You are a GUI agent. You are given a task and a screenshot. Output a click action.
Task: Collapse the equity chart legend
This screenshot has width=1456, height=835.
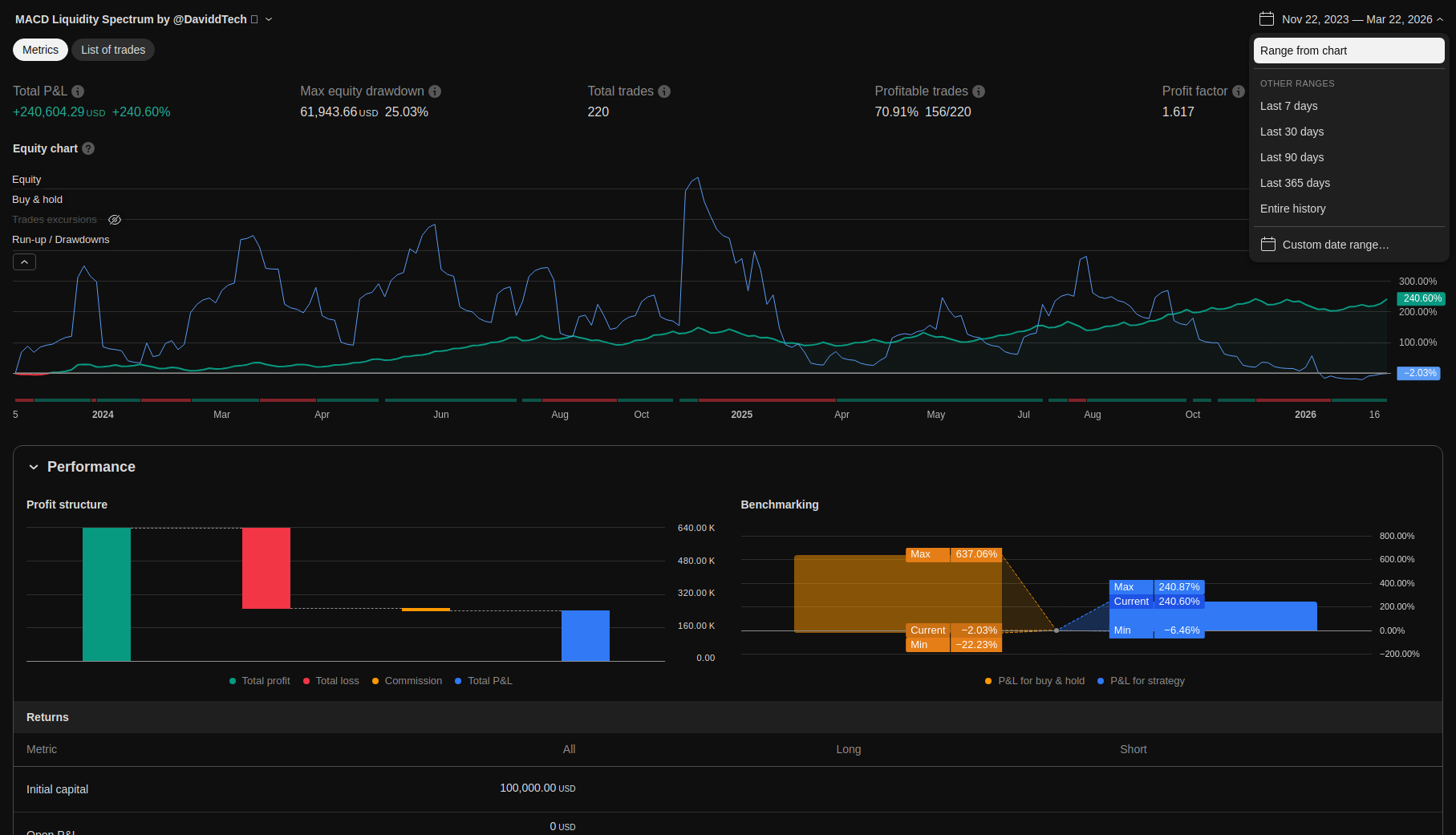24,262
